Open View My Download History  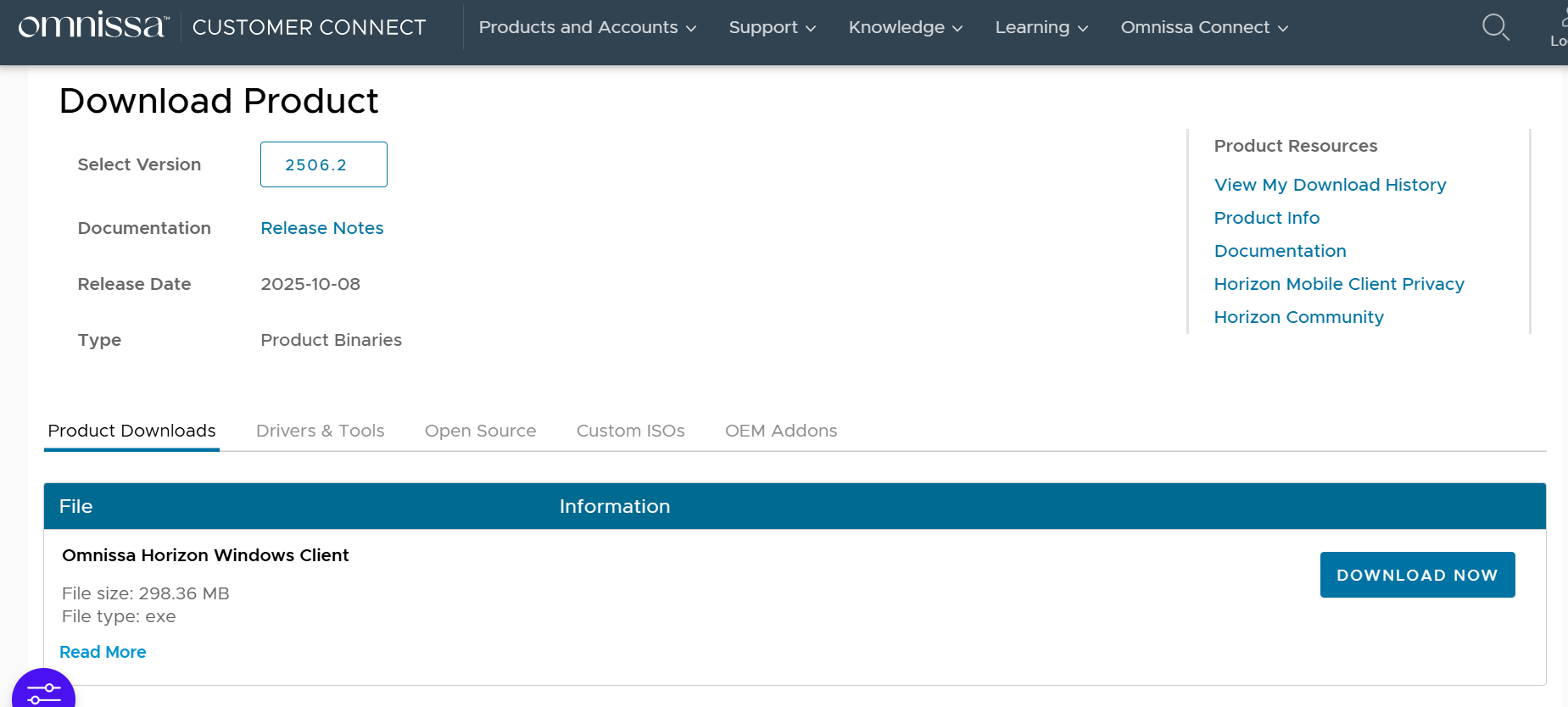click(1330, 185)
